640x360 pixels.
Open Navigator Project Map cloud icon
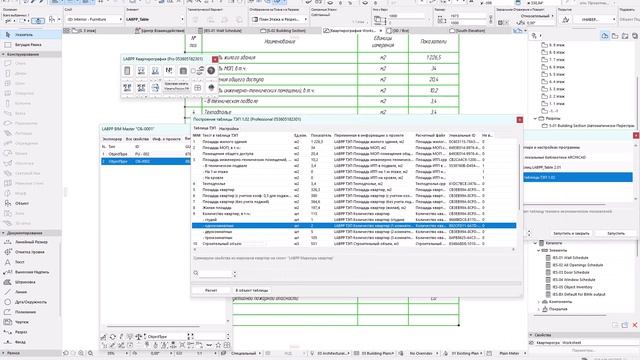pos(605,36)
